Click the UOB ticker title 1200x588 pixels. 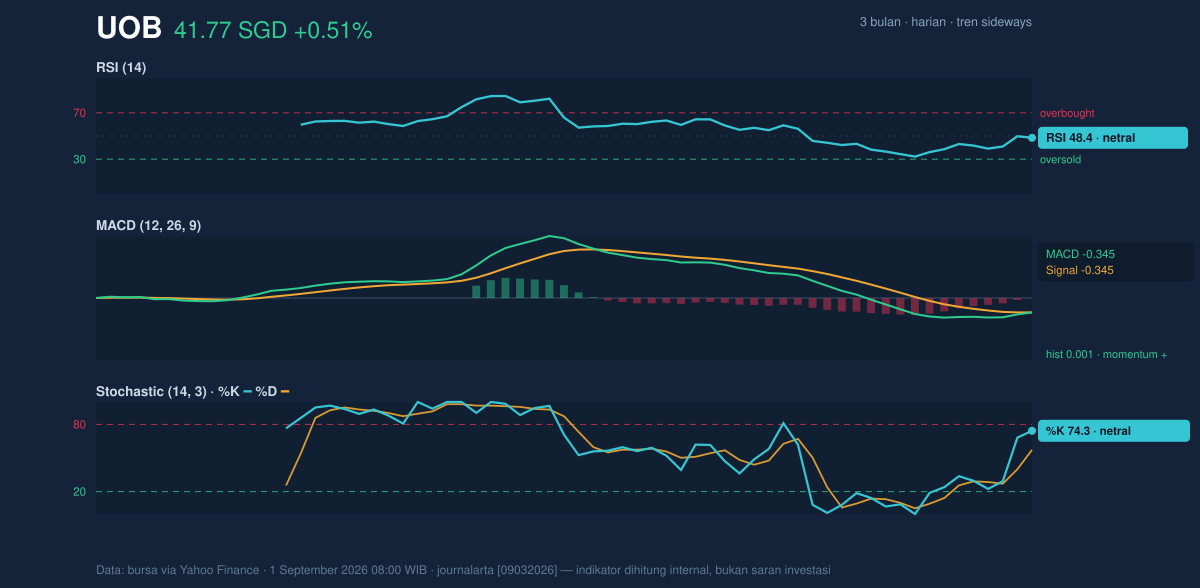coord(129,29)
